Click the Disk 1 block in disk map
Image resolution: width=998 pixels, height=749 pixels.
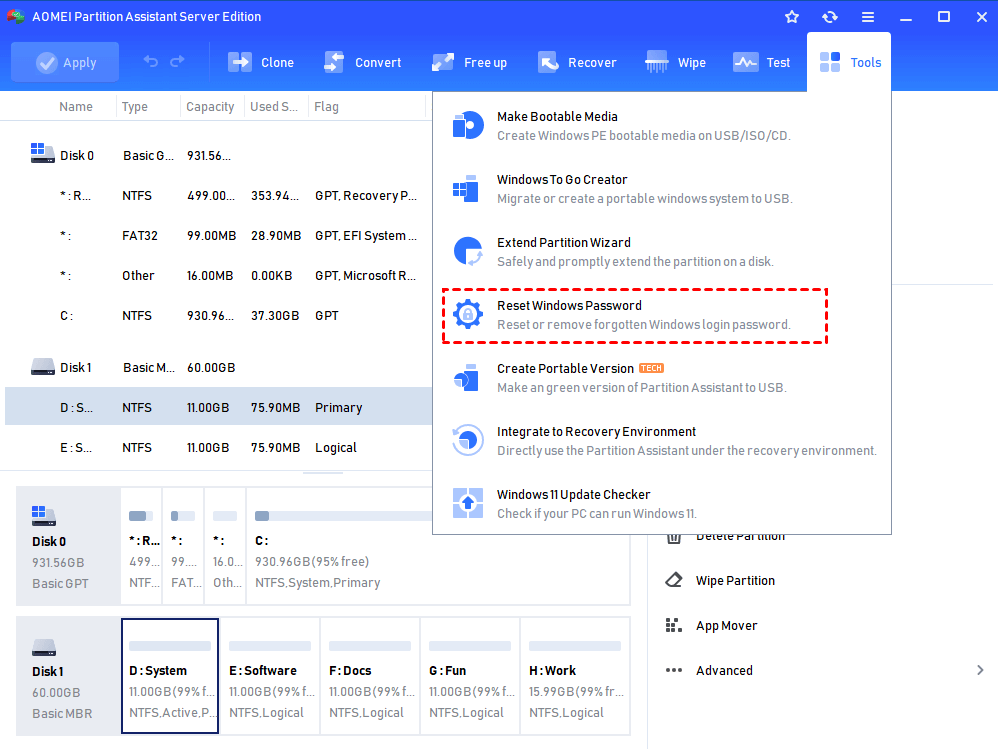(68, 676)
